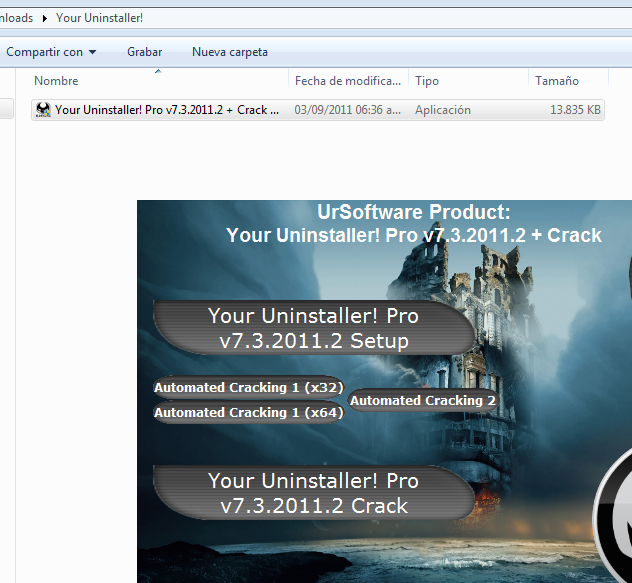Click the 03/09/2011 06:36 date cell
This screenshot has height=583, width=632.
point(347,110)
